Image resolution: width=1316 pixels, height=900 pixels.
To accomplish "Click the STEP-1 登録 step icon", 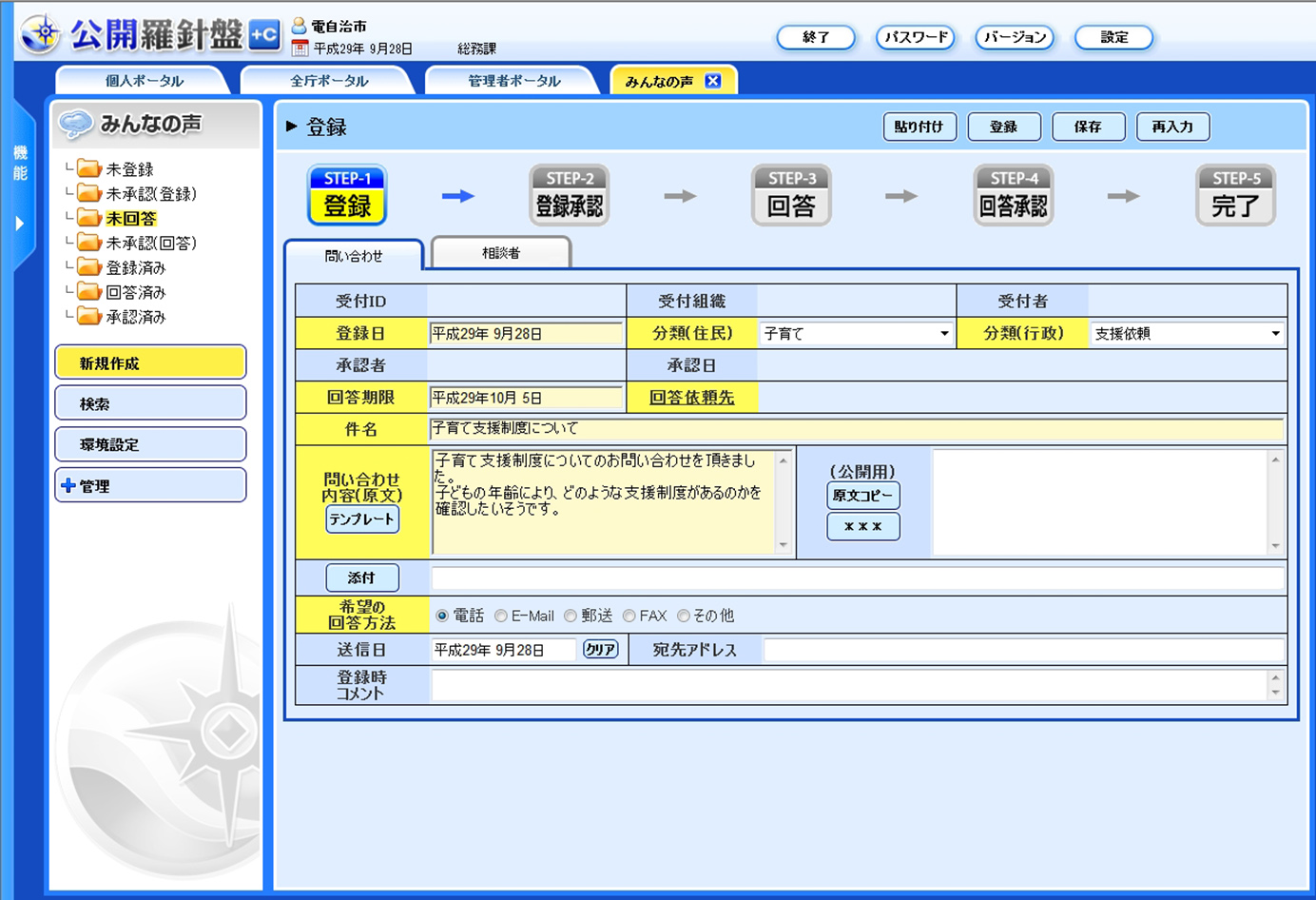I will click(347, 195).
